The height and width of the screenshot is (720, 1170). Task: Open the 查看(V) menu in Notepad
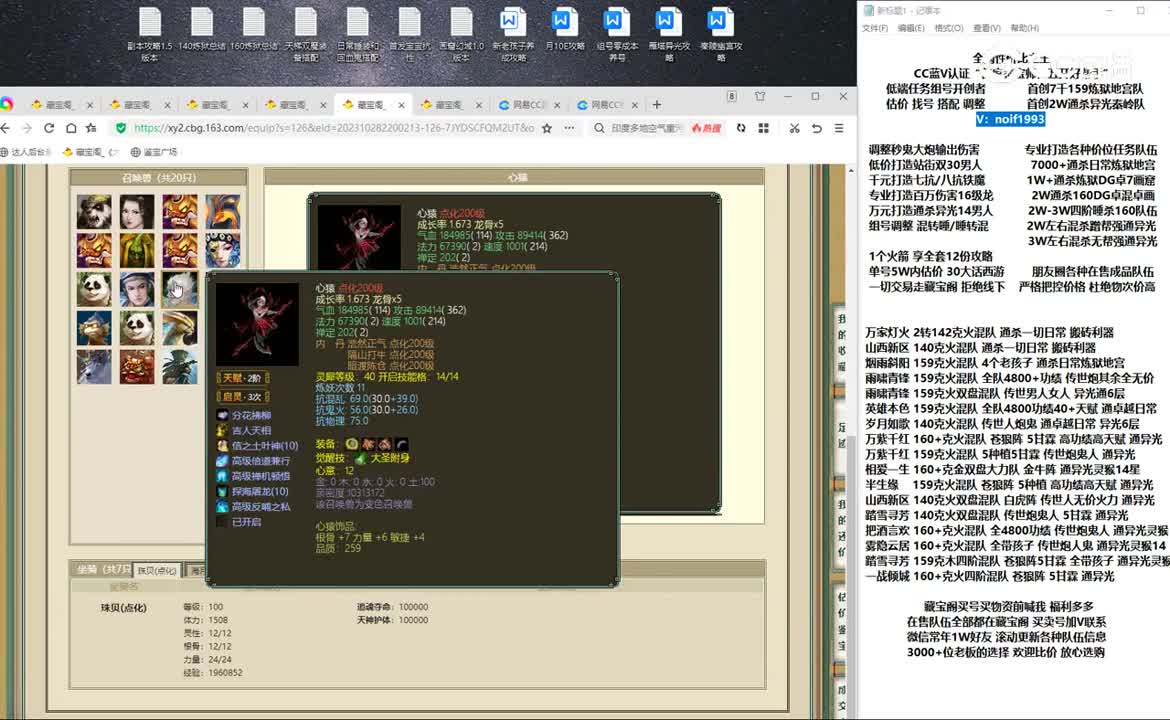tap(986, 28)
